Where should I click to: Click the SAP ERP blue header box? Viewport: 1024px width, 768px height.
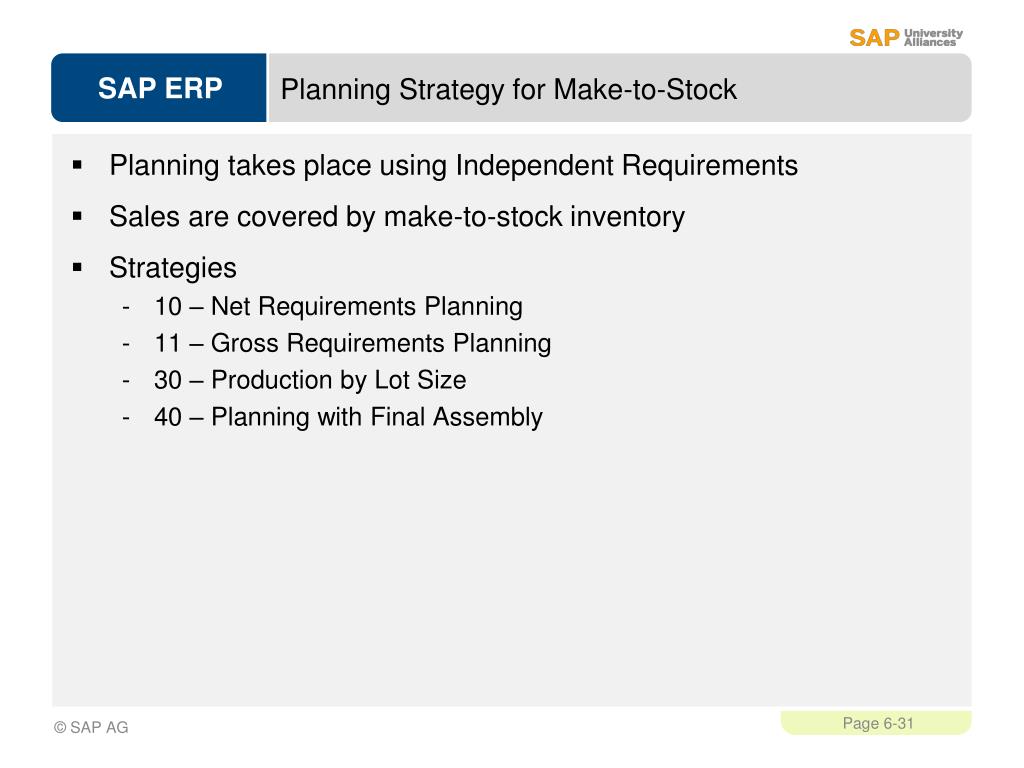pyautogui.click(x=159, y=88)
